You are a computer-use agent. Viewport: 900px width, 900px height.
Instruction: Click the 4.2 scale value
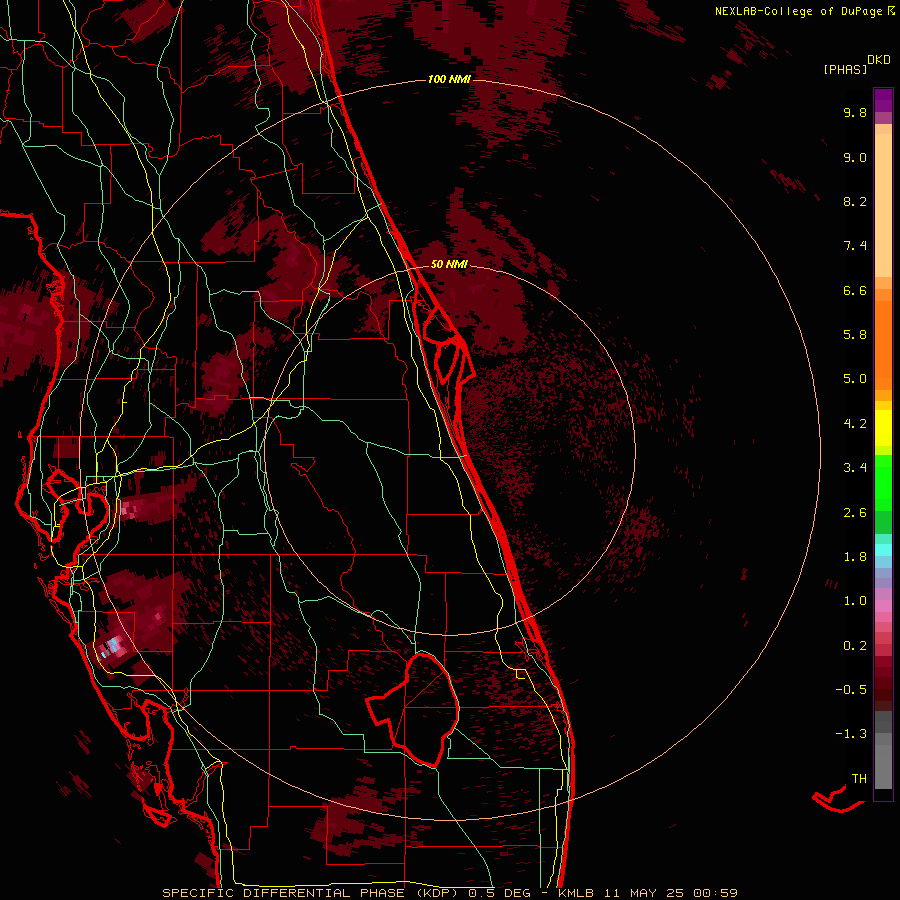855,424
